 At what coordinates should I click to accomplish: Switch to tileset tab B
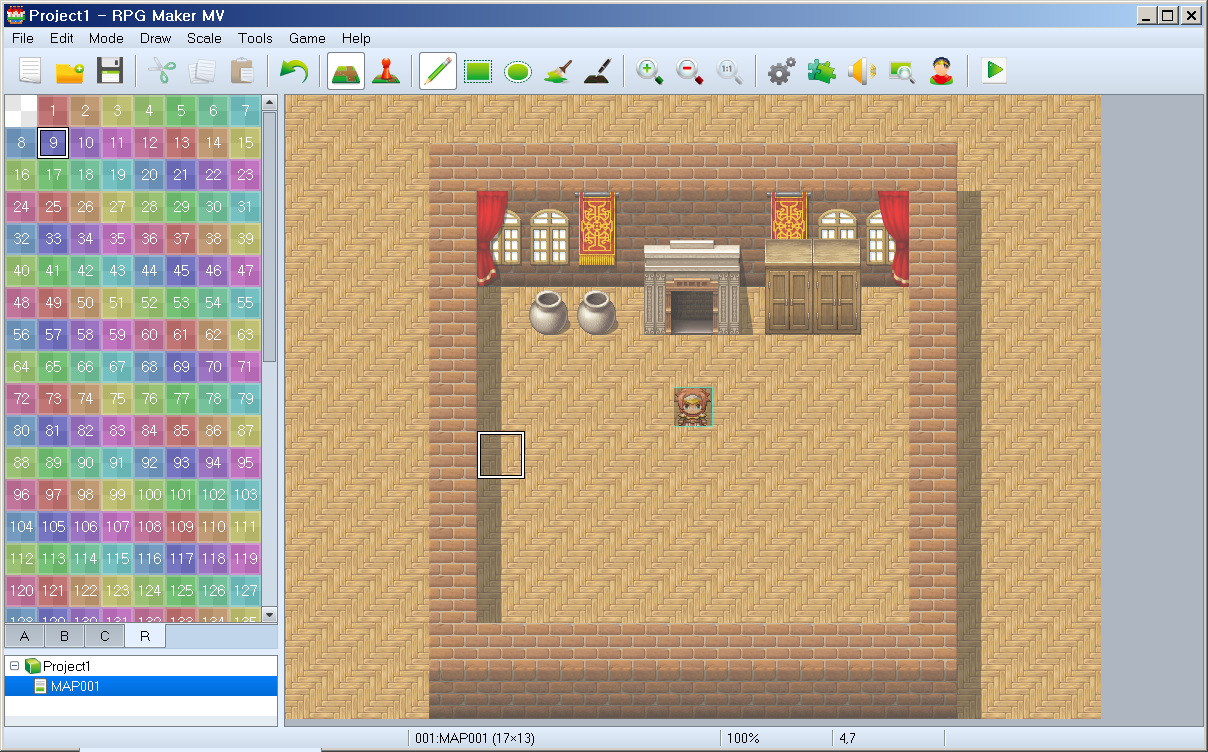pos(65,635)
